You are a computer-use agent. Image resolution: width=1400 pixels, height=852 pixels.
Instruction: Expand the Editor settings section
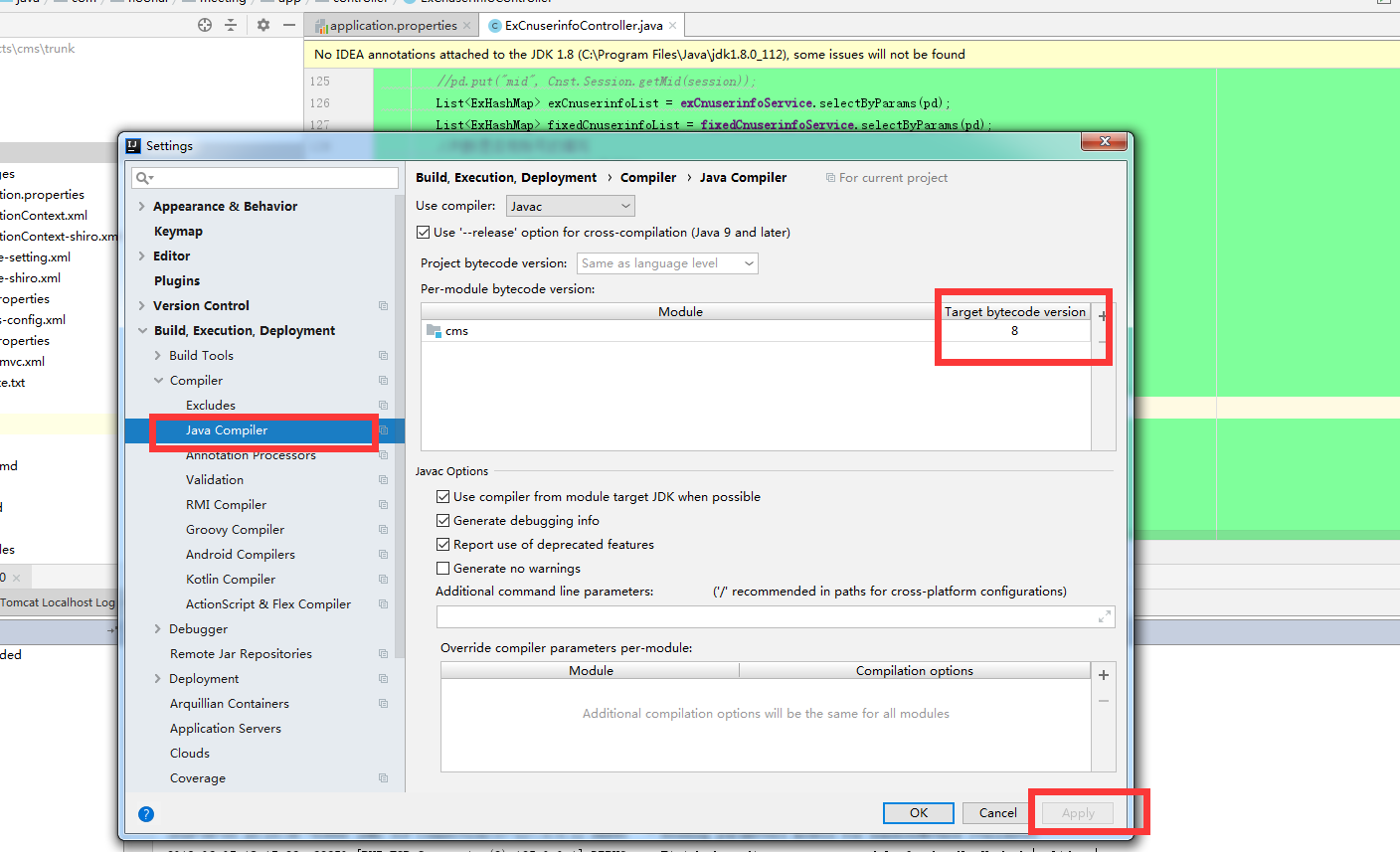[141, 256]
